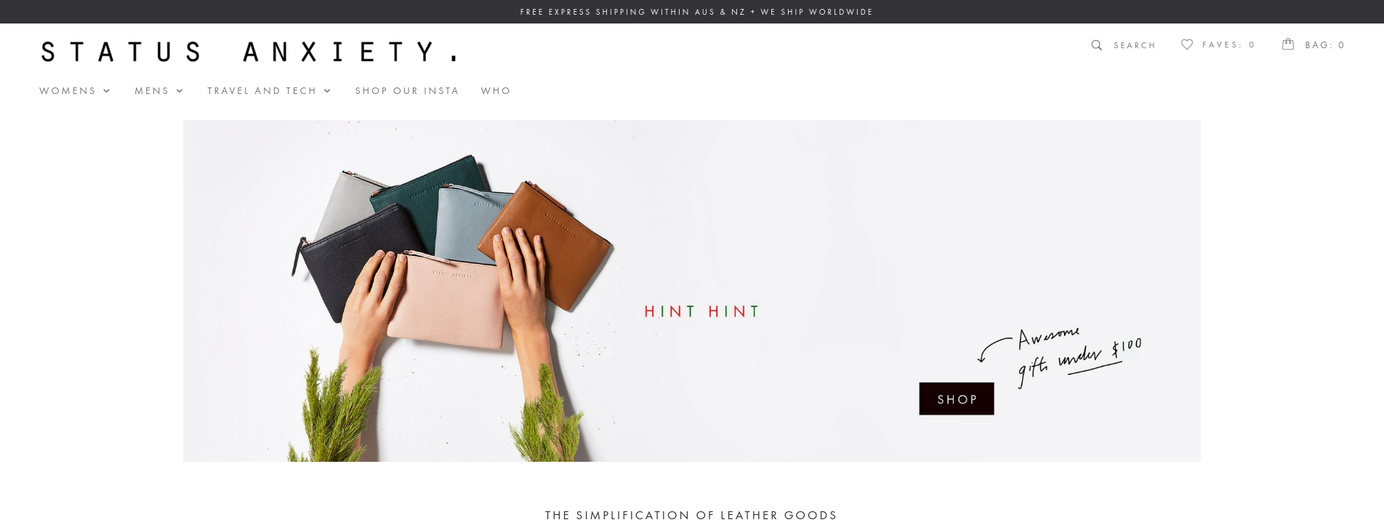View Faves: 0 list

[1229, 45]
